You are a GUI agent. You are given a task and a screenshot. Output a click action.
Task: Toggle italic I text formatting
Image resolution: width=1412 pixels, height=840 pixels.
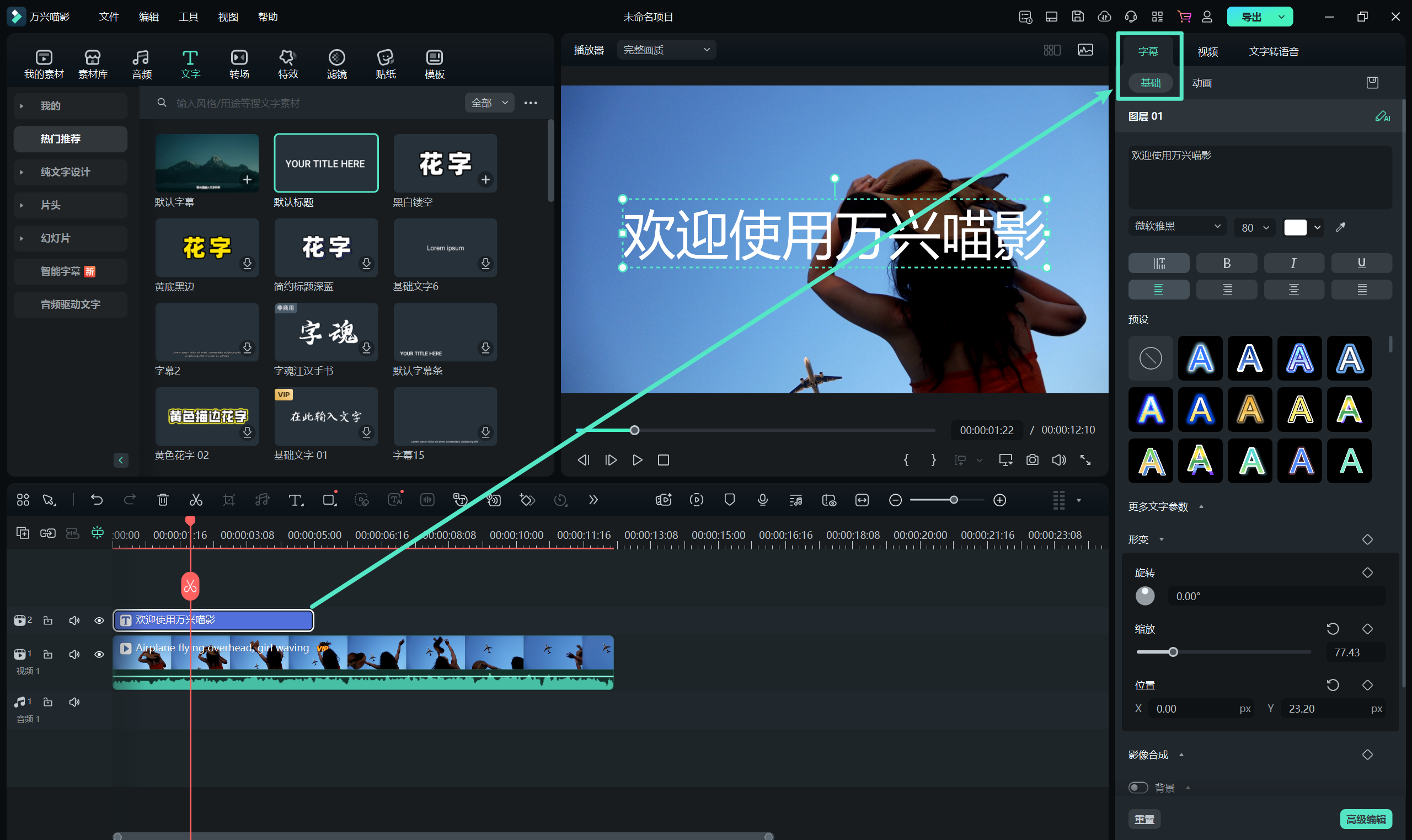pyautogui.click(x=1294, y=263)
